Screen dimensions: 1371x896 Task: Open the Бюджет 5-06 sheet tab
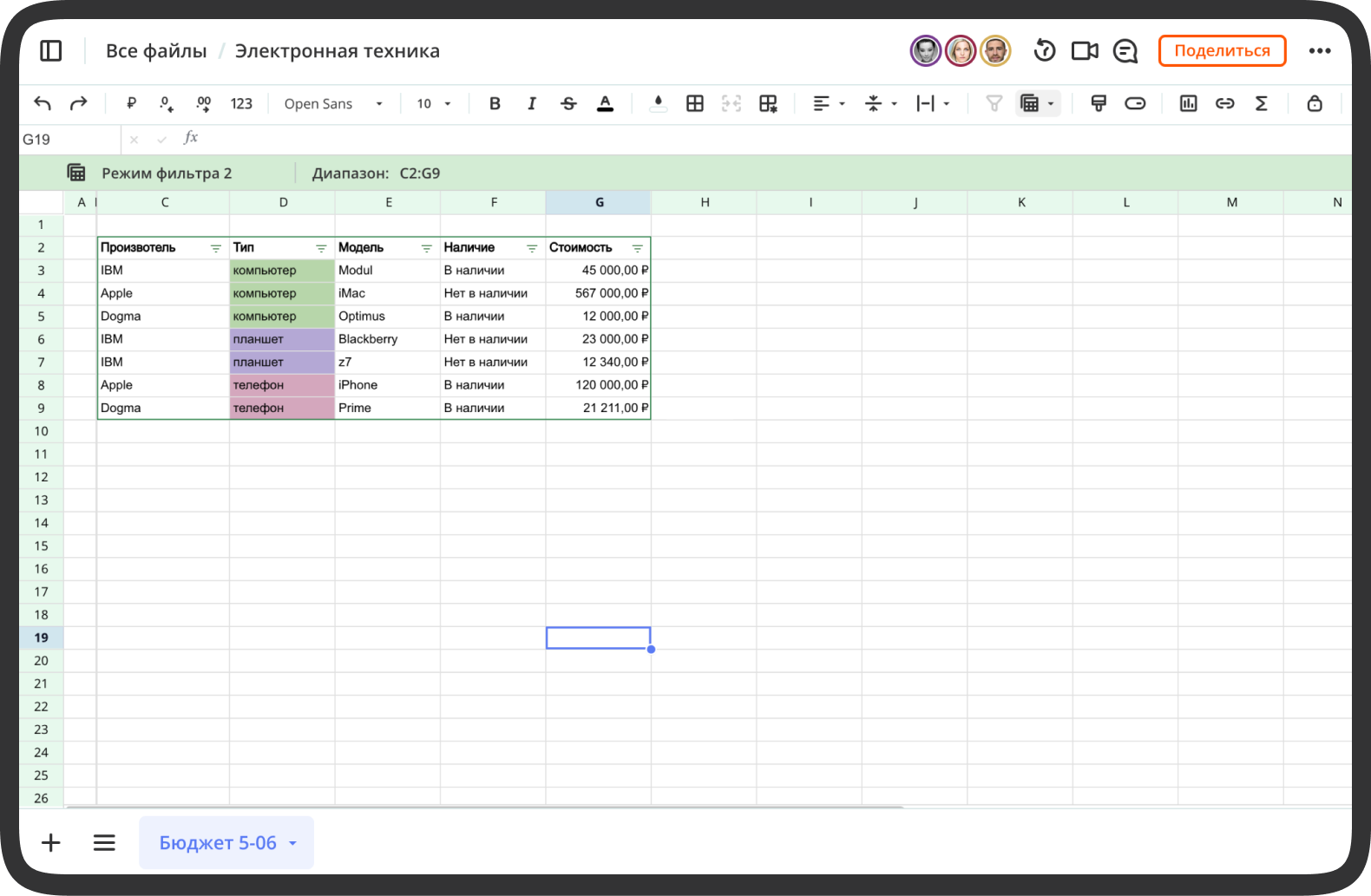pos(226,842)
